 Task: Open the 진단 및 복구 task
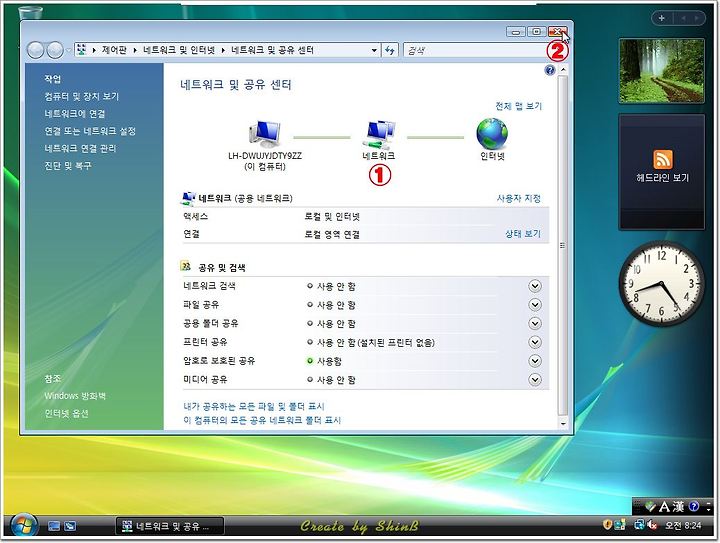click(x=68, y=166)
